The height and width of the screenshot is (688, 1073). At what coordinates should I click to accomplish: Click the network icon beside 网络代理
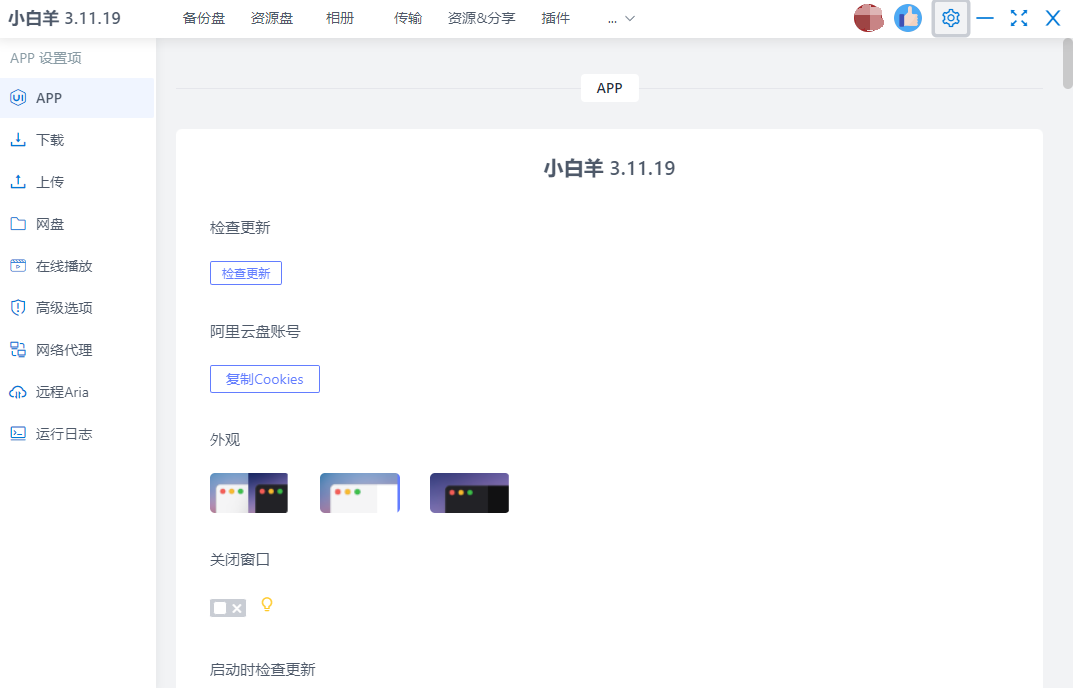click(18, 350)
